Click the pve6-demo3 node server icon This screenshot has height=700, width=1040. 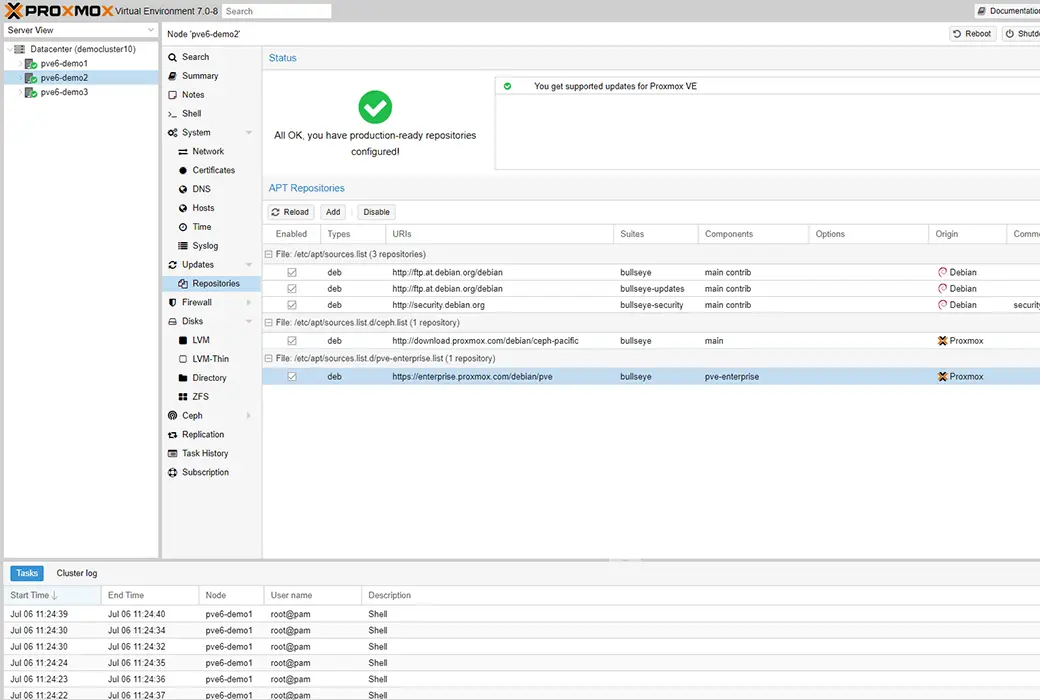coord(31,93)
